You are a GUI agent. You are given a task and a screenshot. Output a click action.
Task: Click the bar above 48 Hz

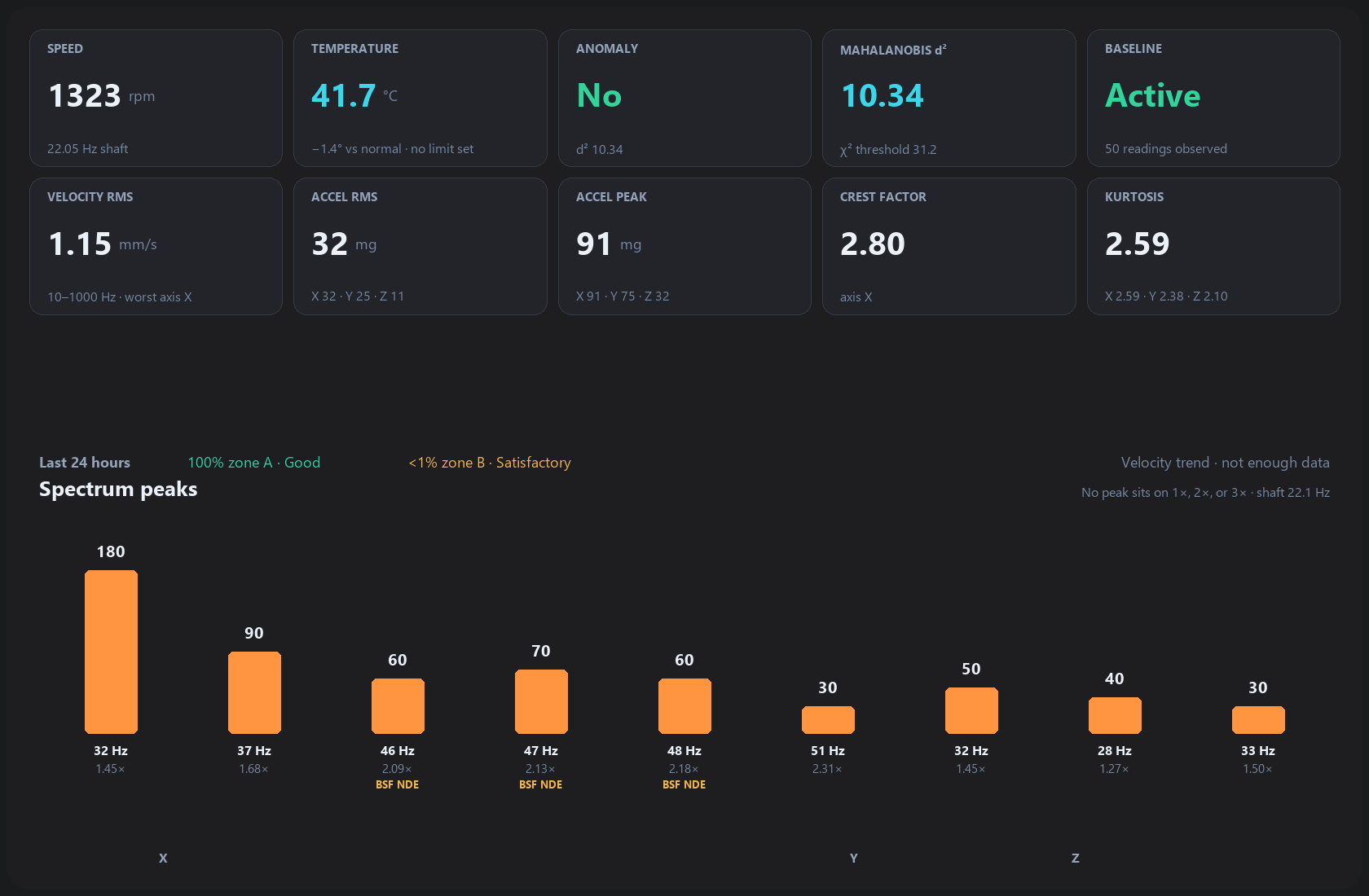tap(684, 706)
